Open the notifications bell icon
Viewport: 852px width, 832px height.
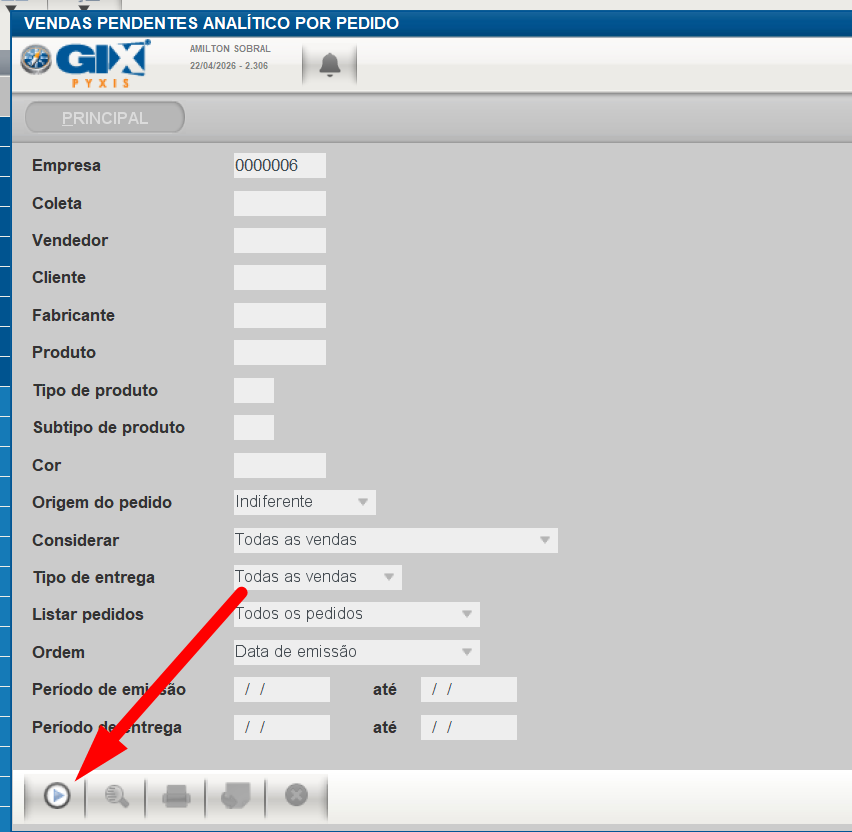330,65
